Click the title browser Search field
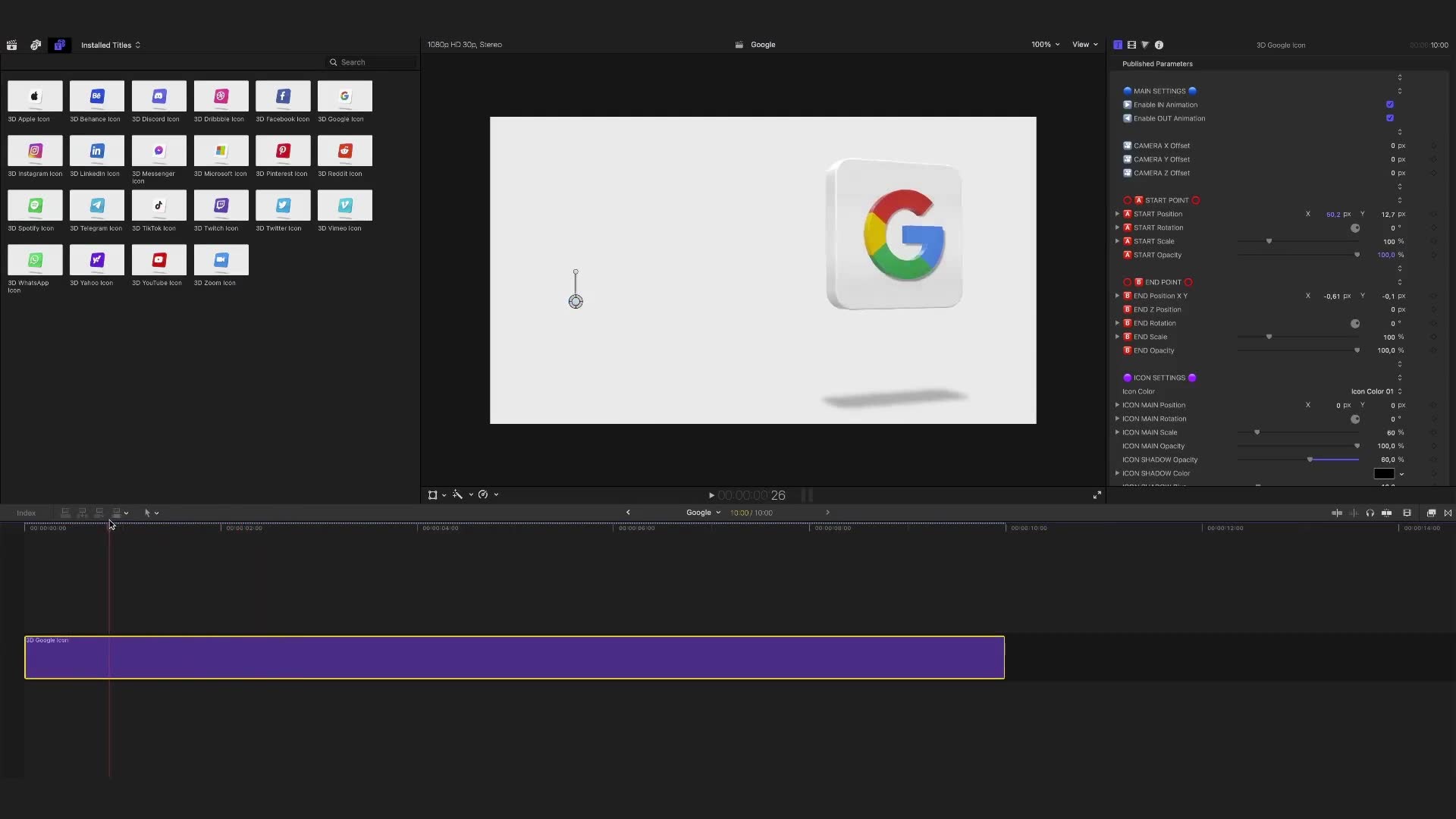 [x=372, y=62]
